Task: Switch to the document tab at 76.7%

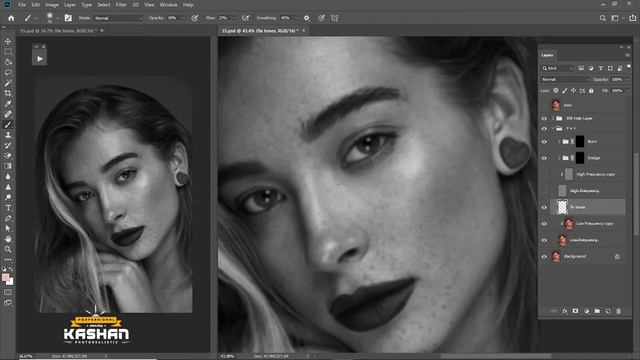Action: (58, 31)
